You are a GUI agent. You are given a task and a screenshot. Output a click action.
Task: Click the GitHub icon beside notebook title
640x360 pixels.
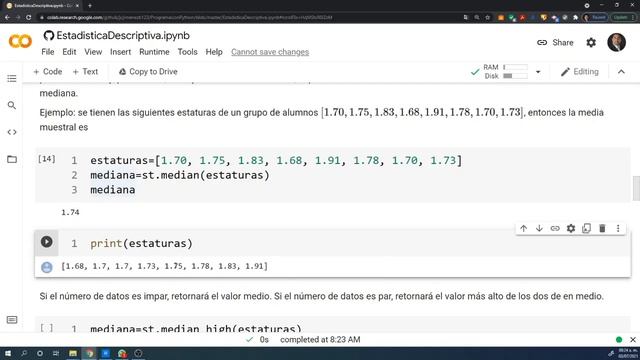pyautogui.click(x=49, y=36)
